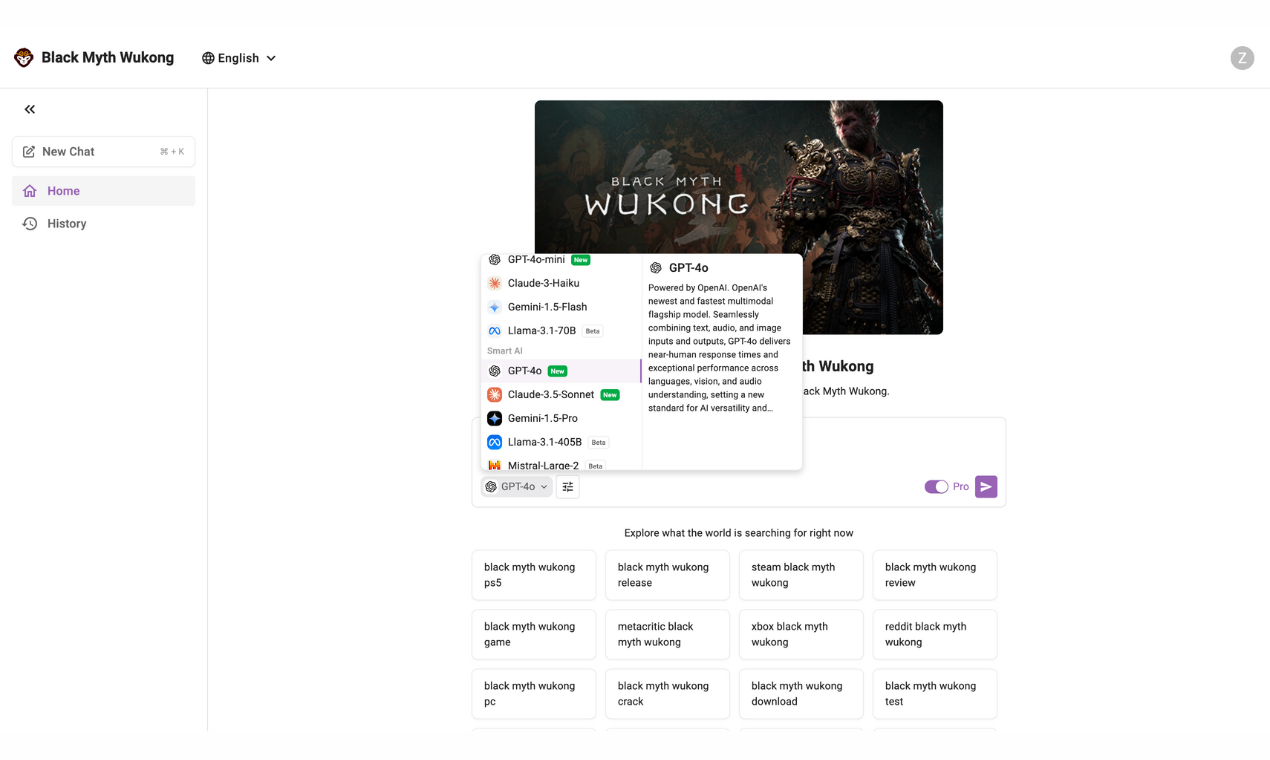Search 'xbox black myth wukong'
Image resolution: width=1270 pixels, height=760 pixels.
click(x=801, y=635)
